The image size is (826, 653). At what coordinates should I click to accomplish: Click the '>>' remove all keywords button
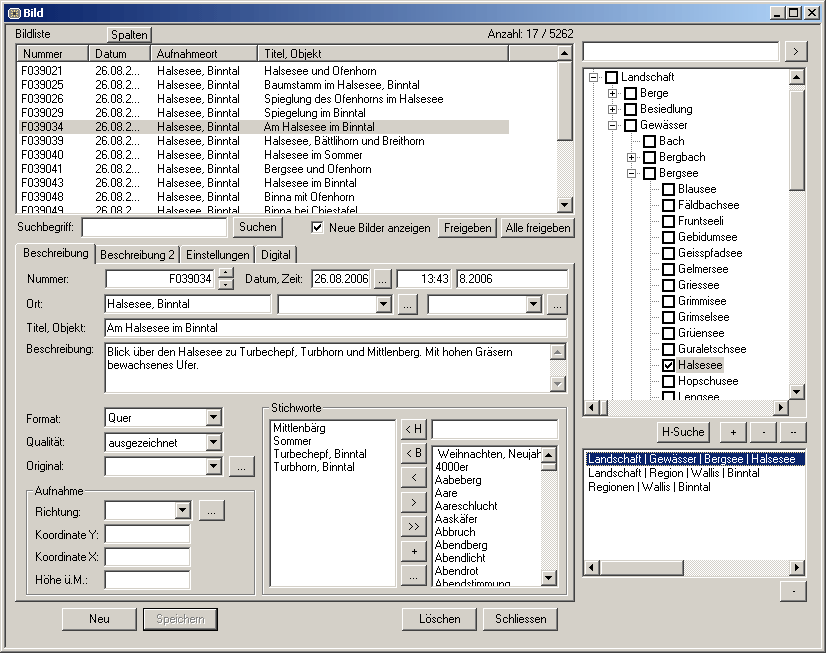[x=413, y=526]
